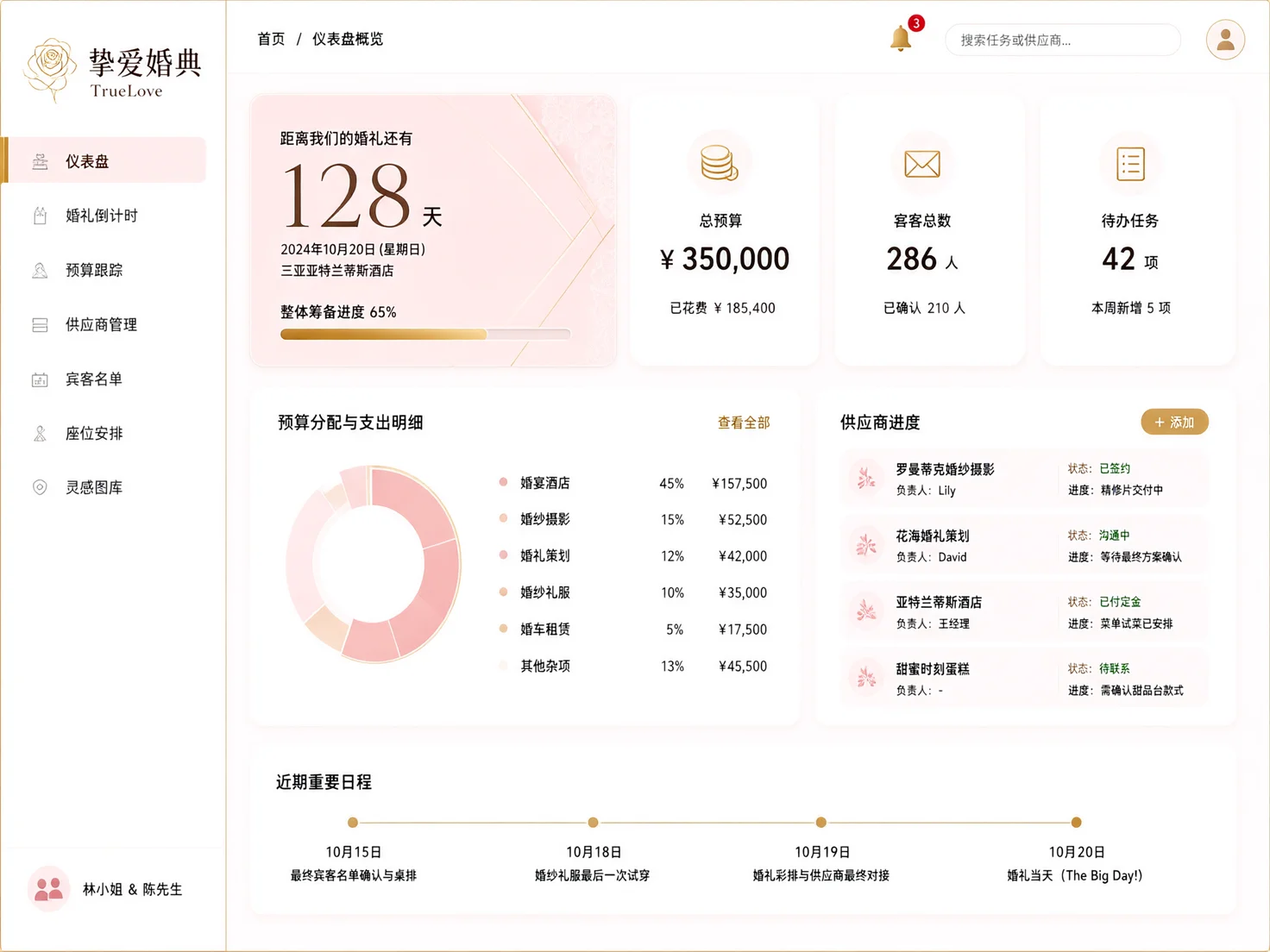Image resolution: width=1270 pixels, height=952 pixels.
Task: Click the gold coins icon above 总预算
Action: click(x=720, y=163)
